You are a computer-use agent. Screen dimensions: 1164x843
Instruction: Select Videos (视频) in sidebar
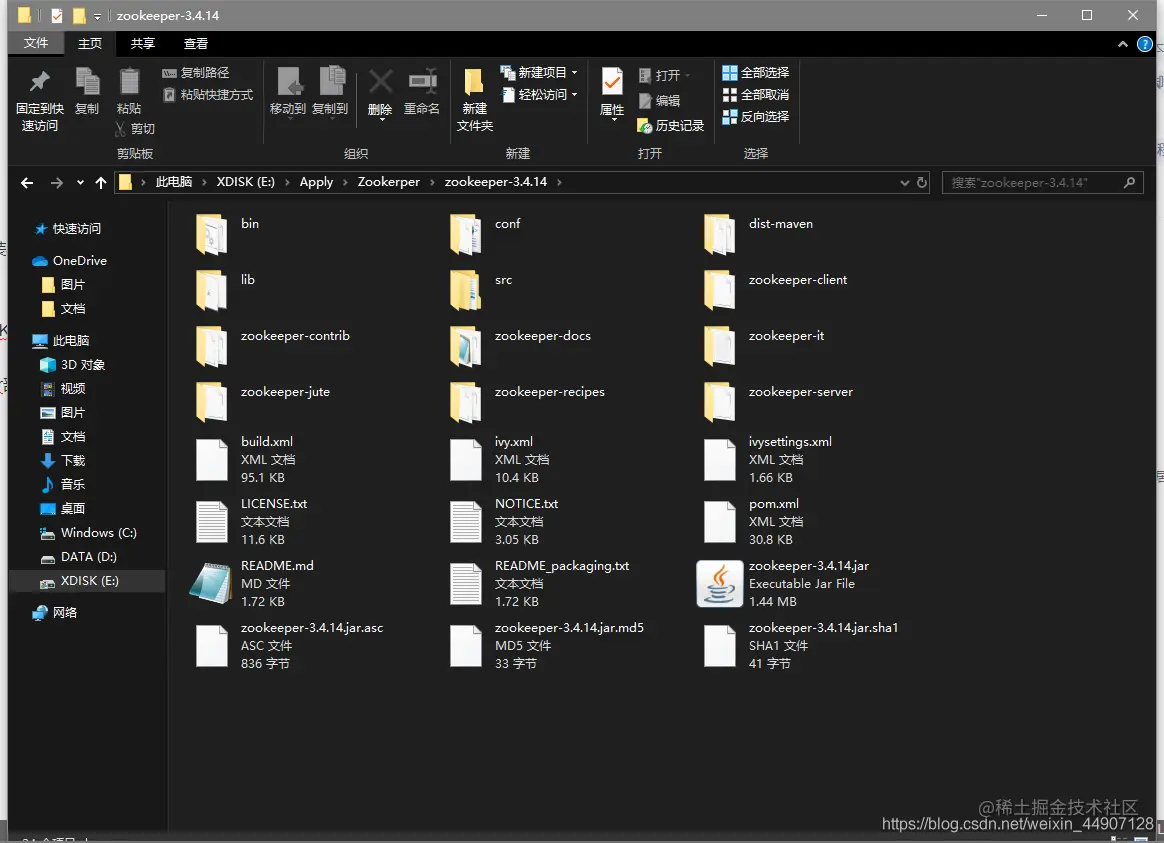pyautogui.click(x=63, y=389)
